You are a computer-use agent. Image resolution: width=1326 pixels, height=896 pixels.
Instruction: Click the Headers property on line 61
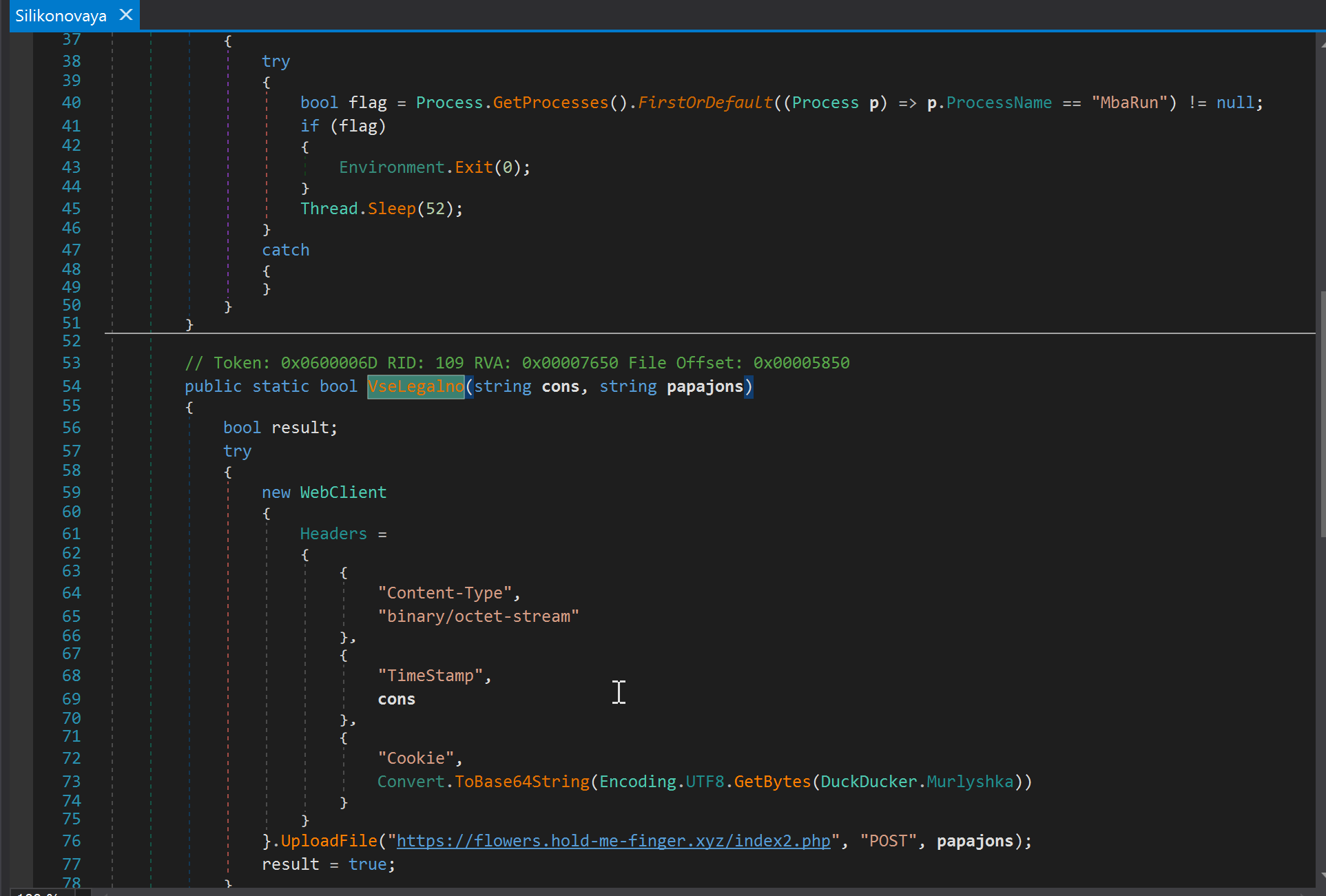click(x=333, y=533)
